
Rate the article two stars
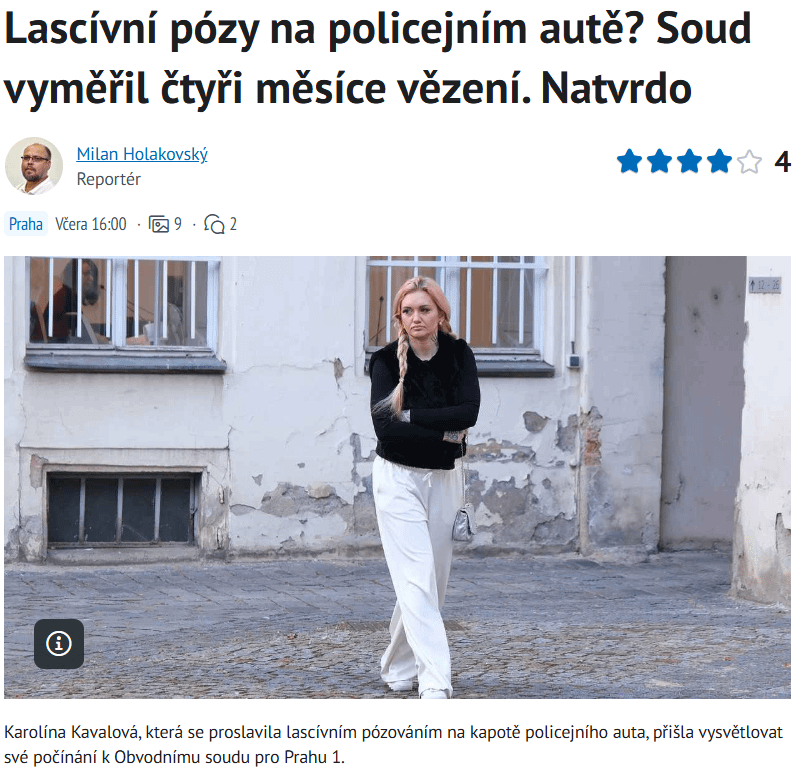(660, 161)
